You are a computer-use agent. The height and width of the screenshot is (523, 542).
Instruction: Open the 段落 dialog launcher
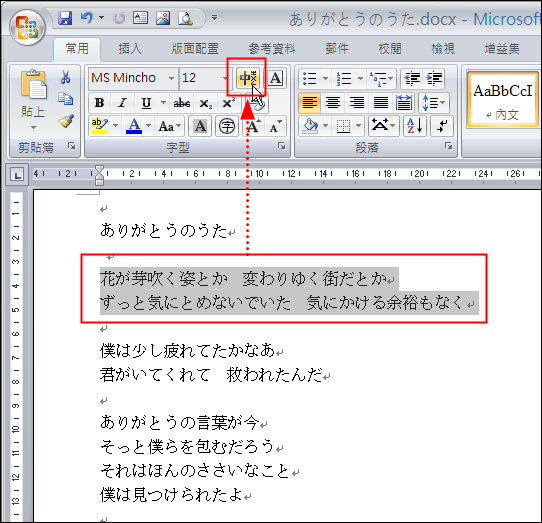point(449,146)
